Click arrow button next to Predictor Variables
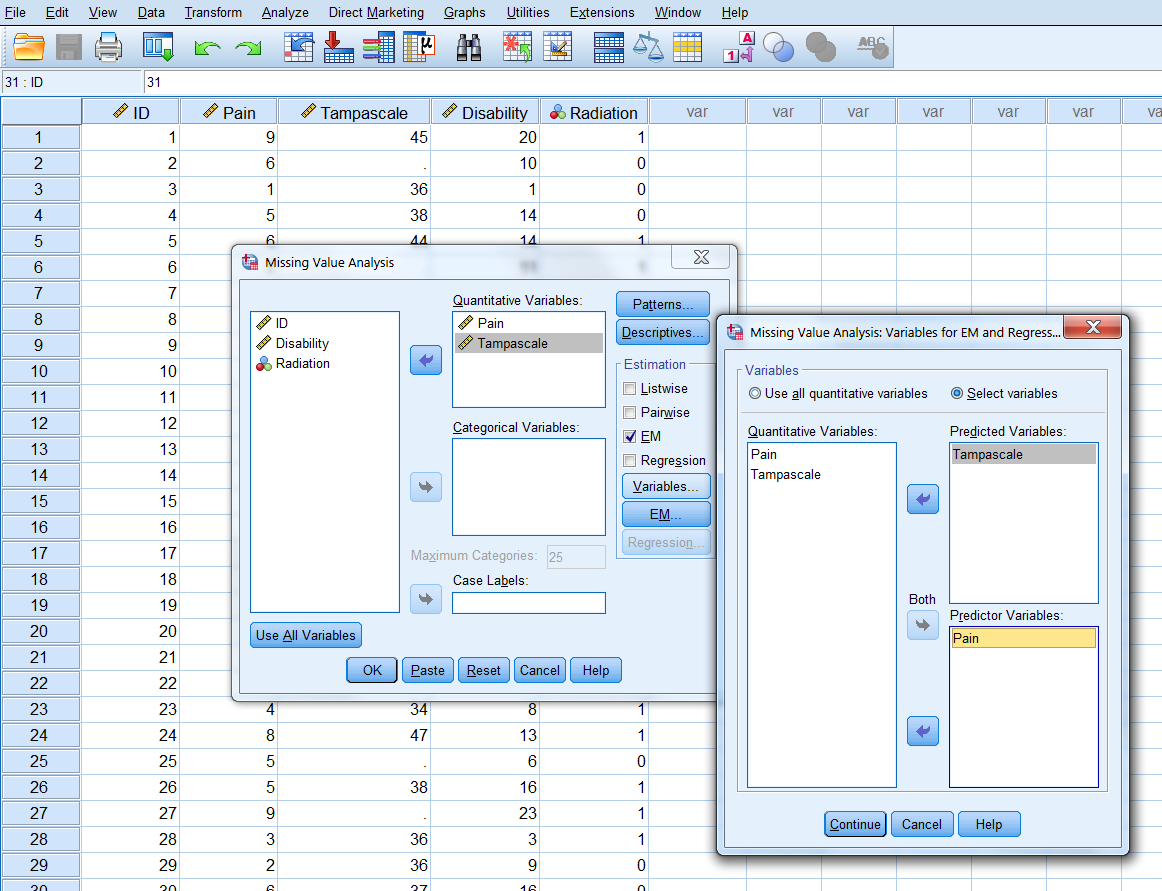1162x891 pixels. point(922,732)
